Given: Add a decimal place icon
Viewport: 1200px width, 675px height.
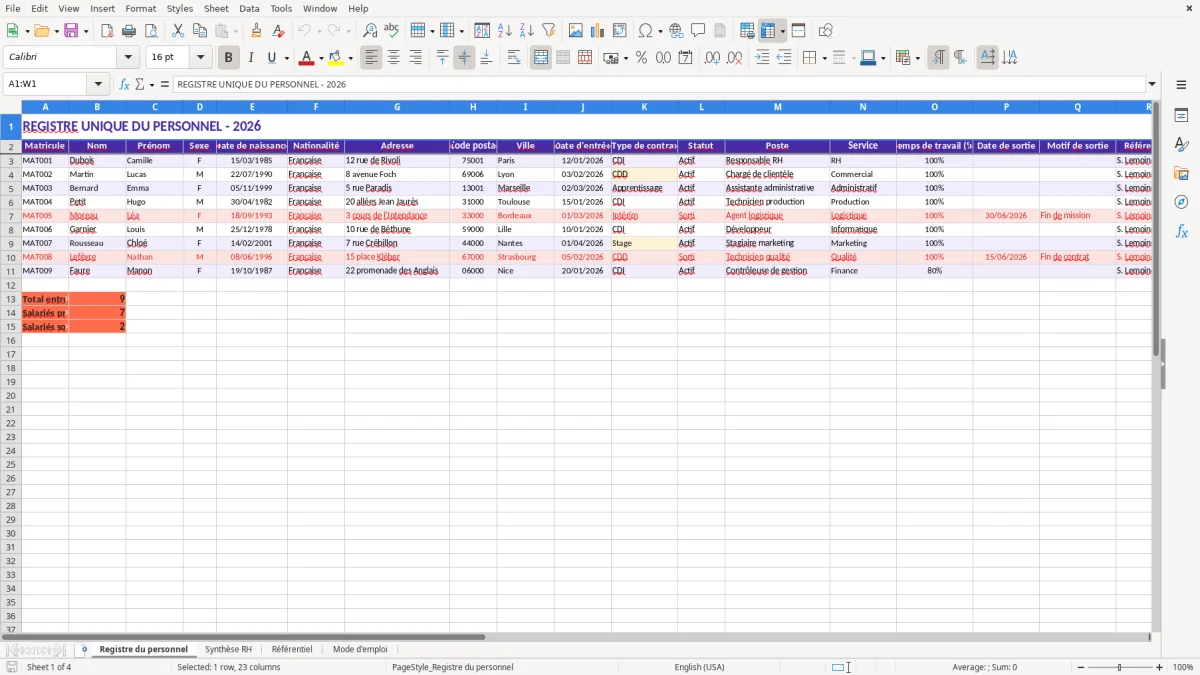Looking at the screenshot, I should 711,58.
